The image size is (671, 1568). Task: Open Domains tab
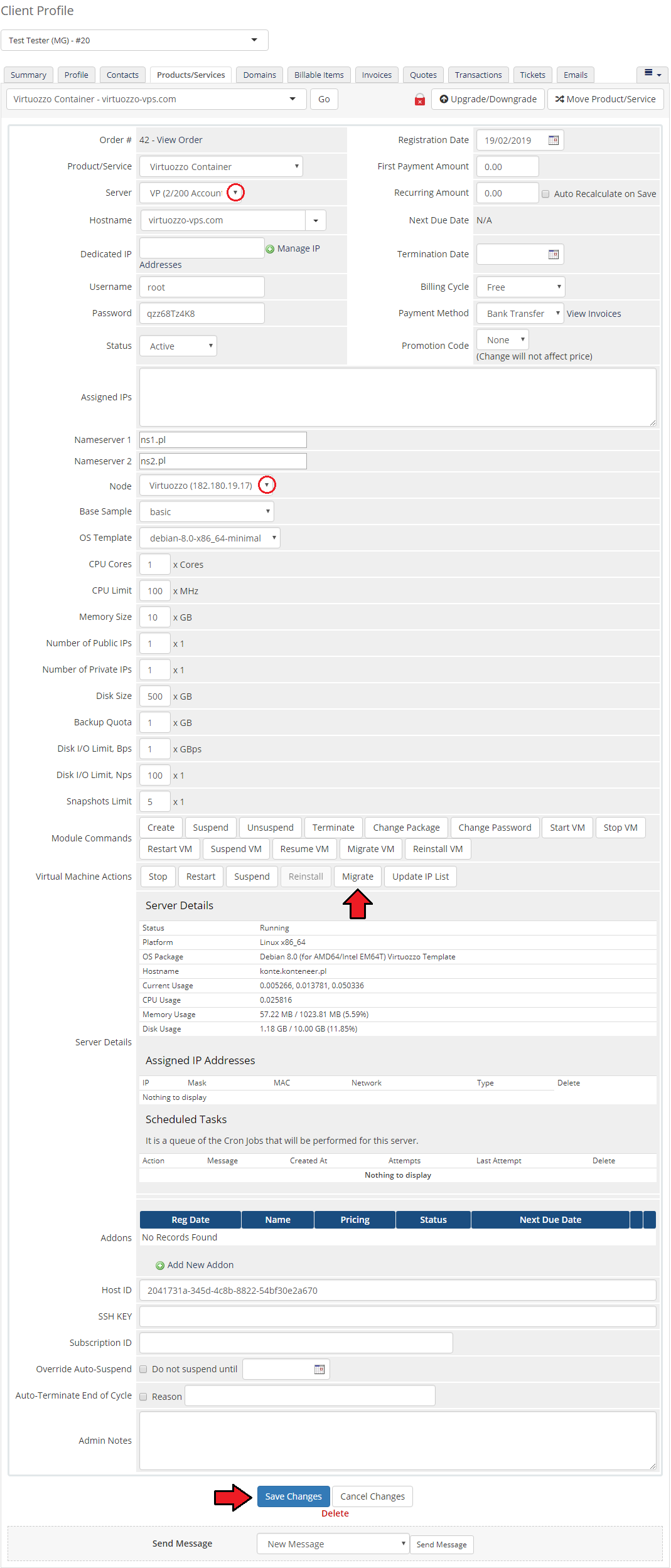coord(260,75)
